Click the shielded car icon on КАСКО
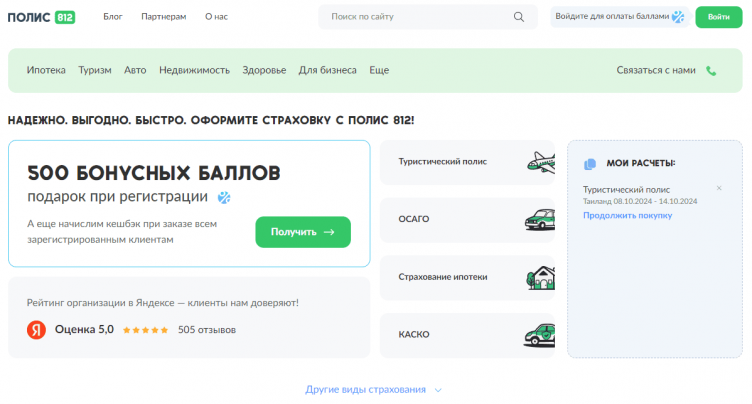Screen dimensions: 752x404 coord(540,335)
